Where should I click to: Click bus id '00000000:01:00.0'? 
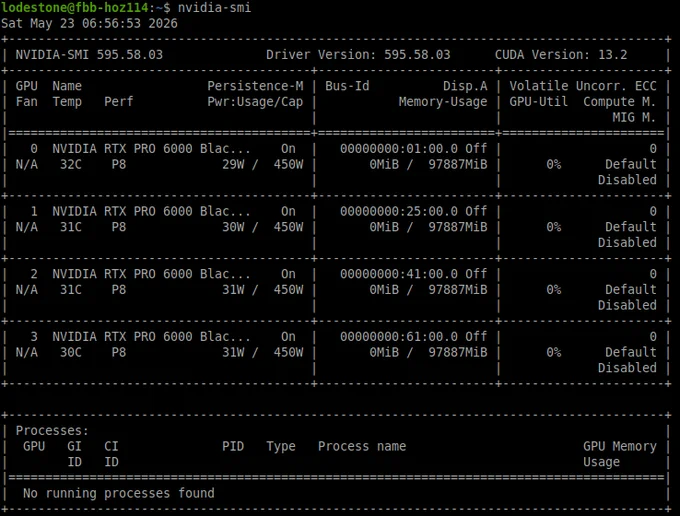click(x=399, y=149)
